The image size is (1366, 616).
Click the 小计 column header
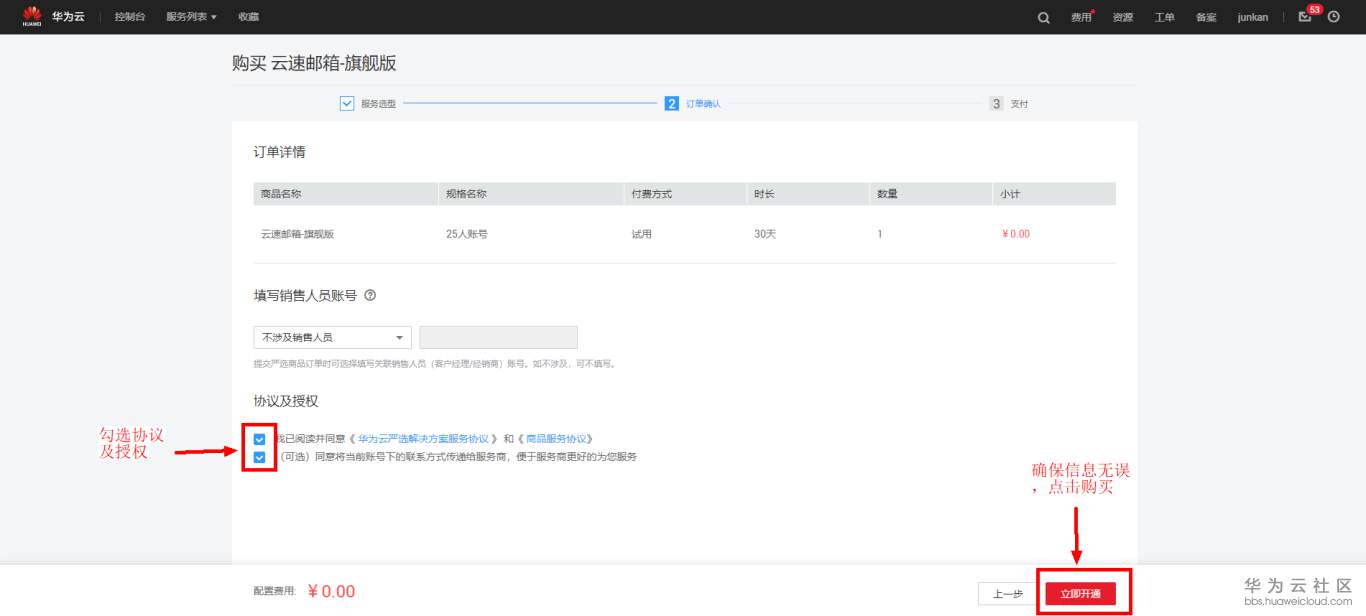click(1010, 194)
